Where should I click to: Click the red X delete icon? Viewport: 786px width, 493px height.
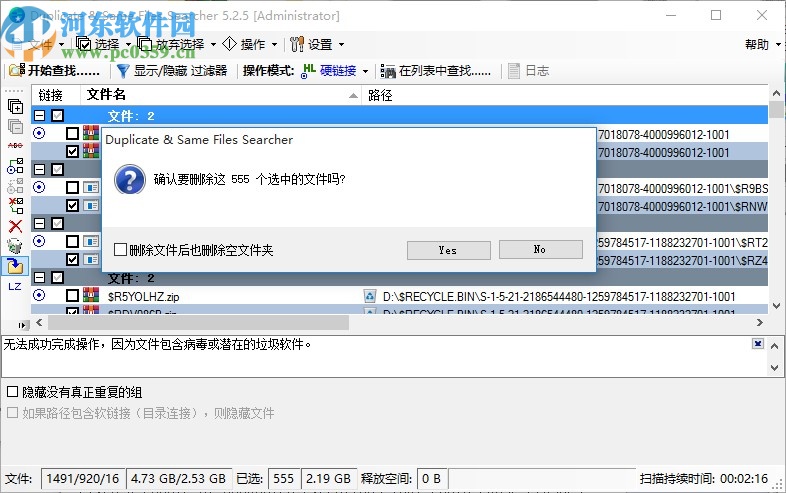pyautogui.click(x=15, y=226)
